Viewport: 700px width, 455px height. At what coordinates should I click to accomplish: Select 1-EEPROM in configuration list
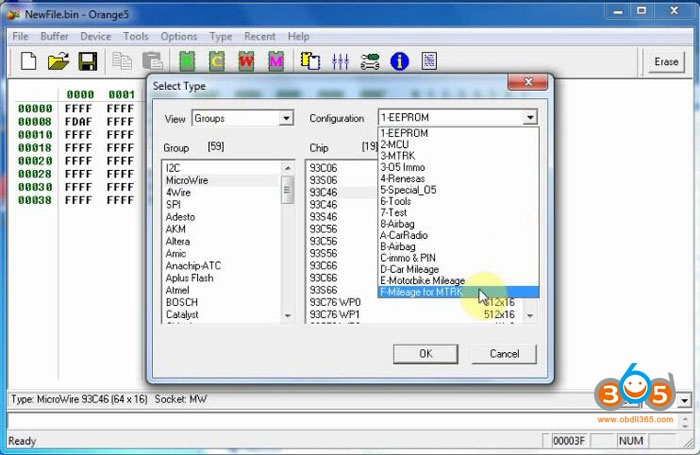coord(458,133)
